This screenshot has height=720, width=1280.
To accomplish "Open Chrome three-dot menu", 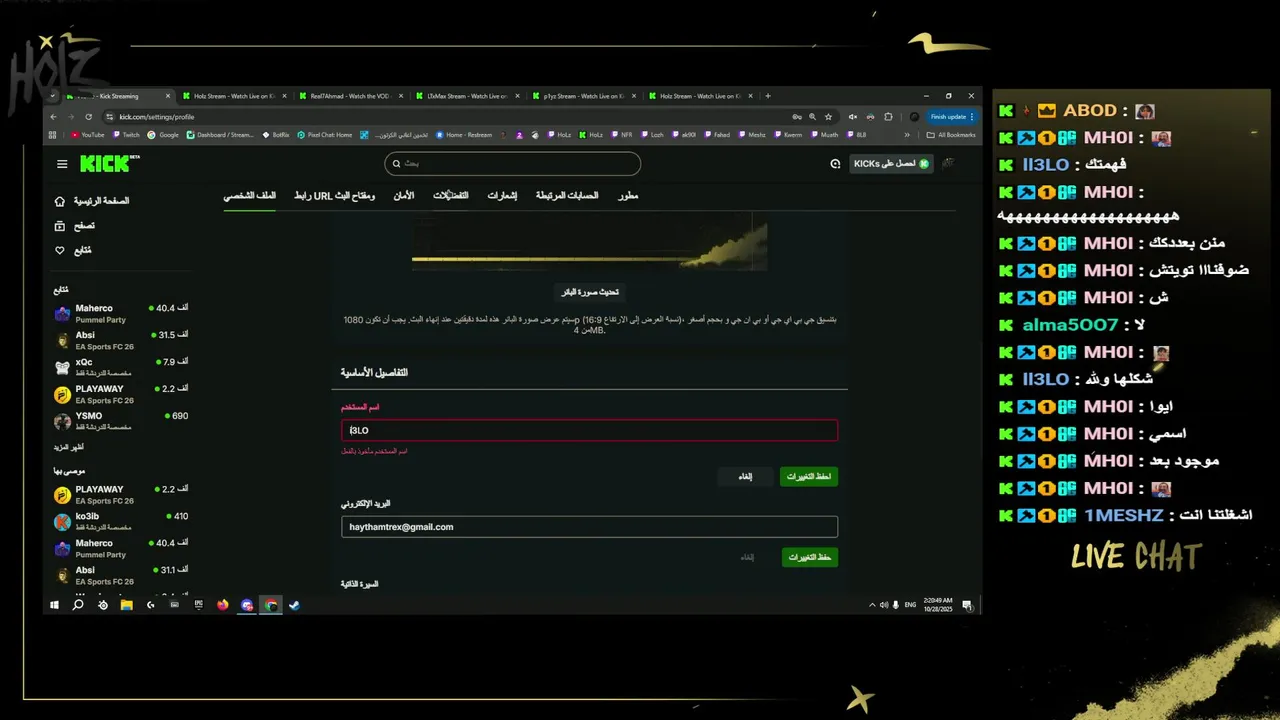I will pos(972,117).
